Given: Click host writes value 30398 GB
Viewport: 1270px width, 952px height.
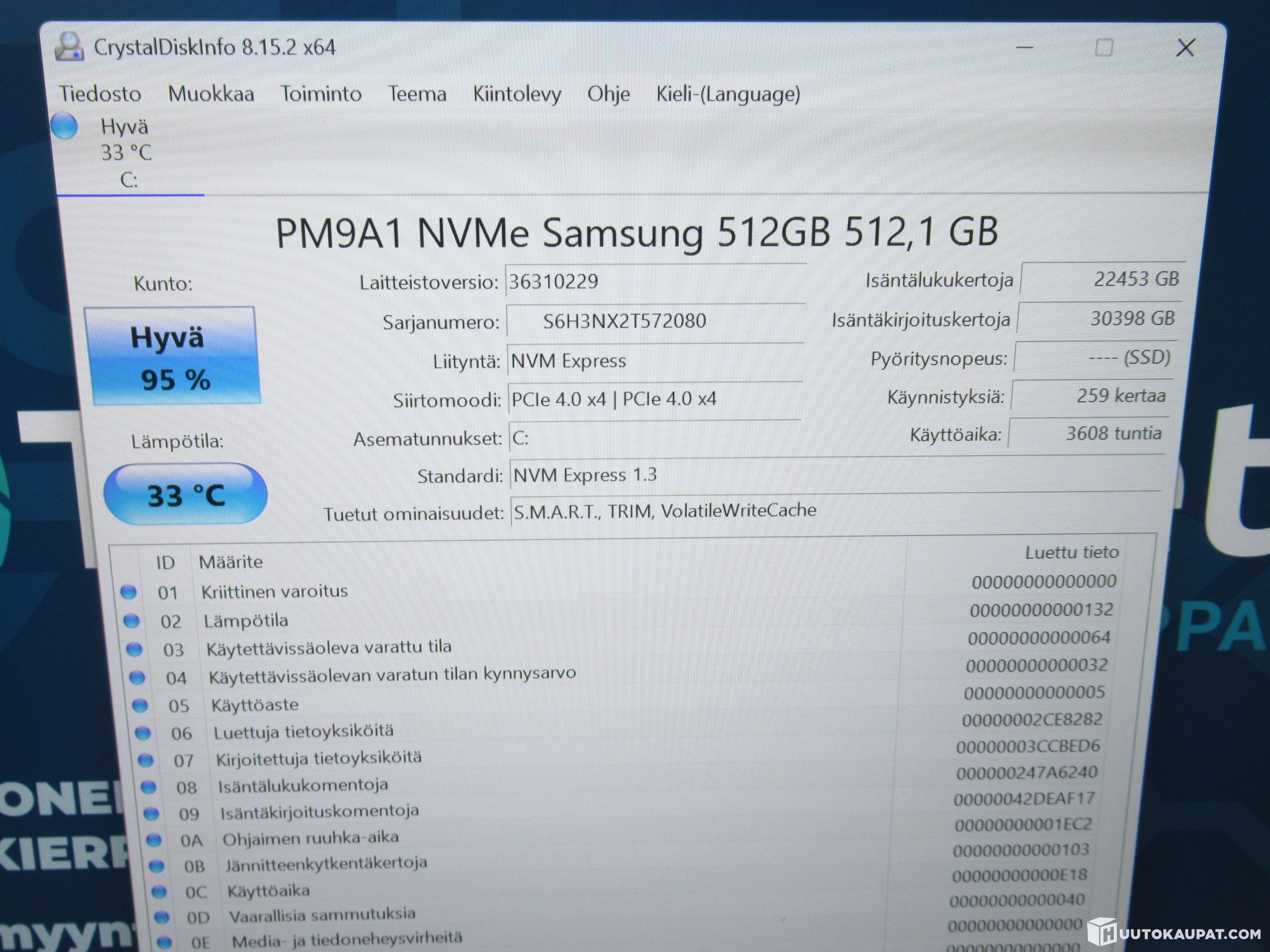Looking at the screenshot, I should pyautogui.click(x=1099, y=319).
